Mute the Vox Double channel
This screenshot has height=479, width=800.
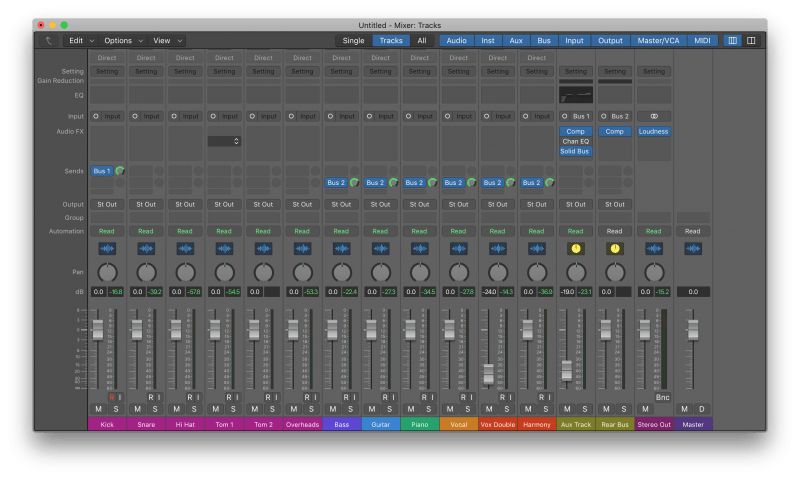coord(489,409)
